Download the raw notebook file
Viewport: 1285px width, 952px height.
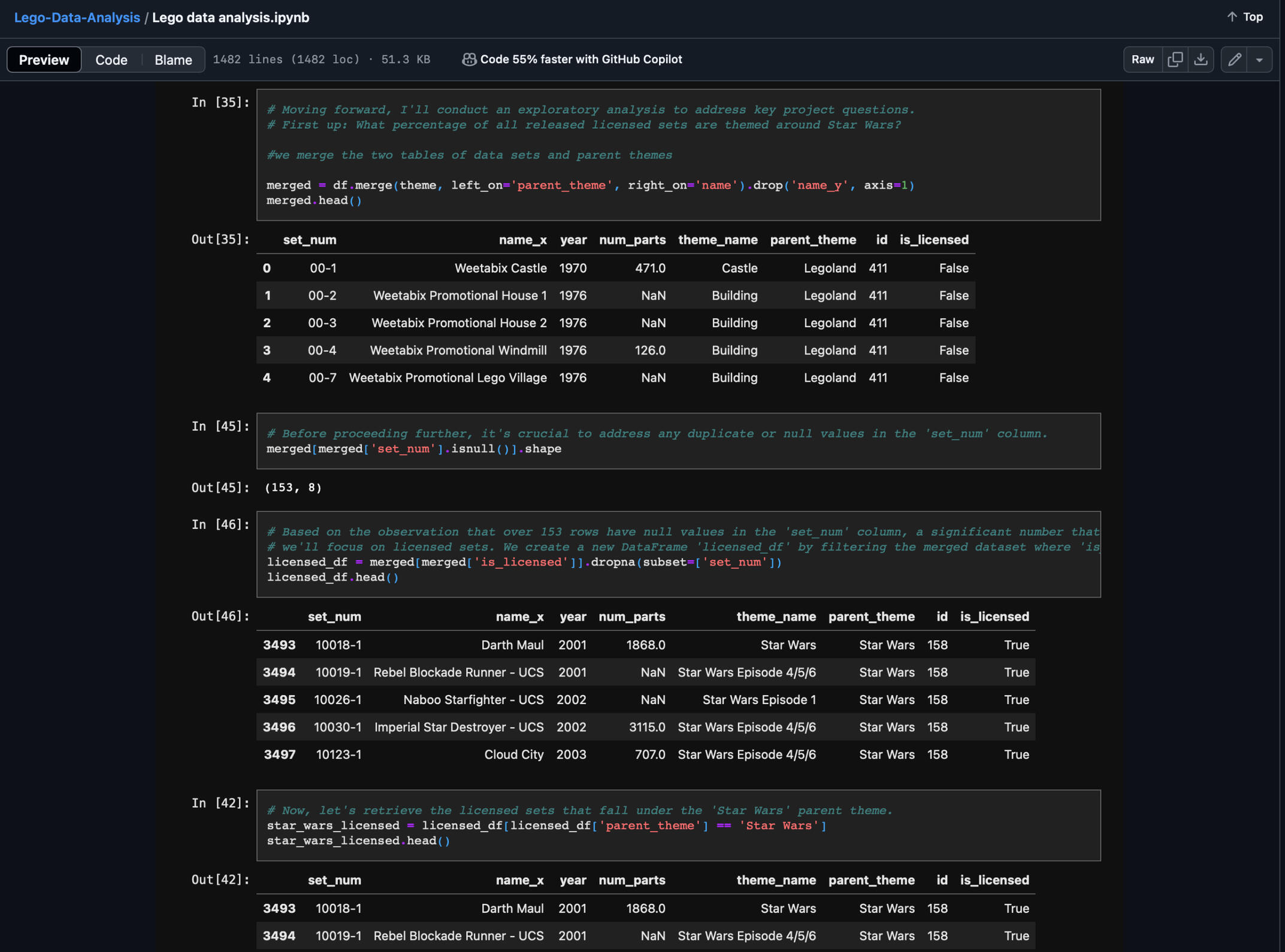pyautogui.click(x=1201, y=59)
